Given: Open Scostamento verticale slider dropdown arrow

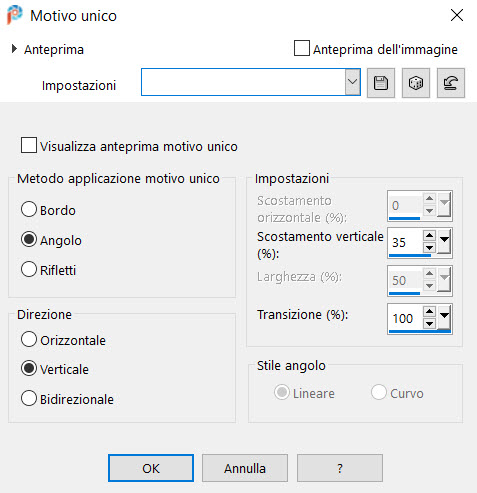Looking at the screenshot, I should [444, 241].
